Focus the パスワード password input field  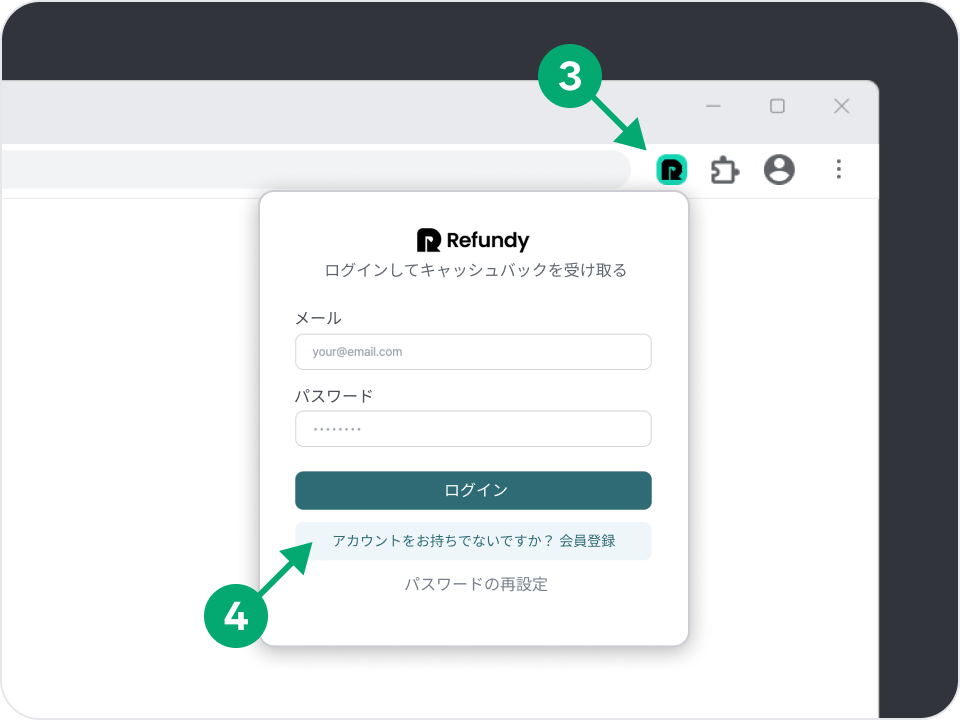pyautogui.click(x=473, y=429)
